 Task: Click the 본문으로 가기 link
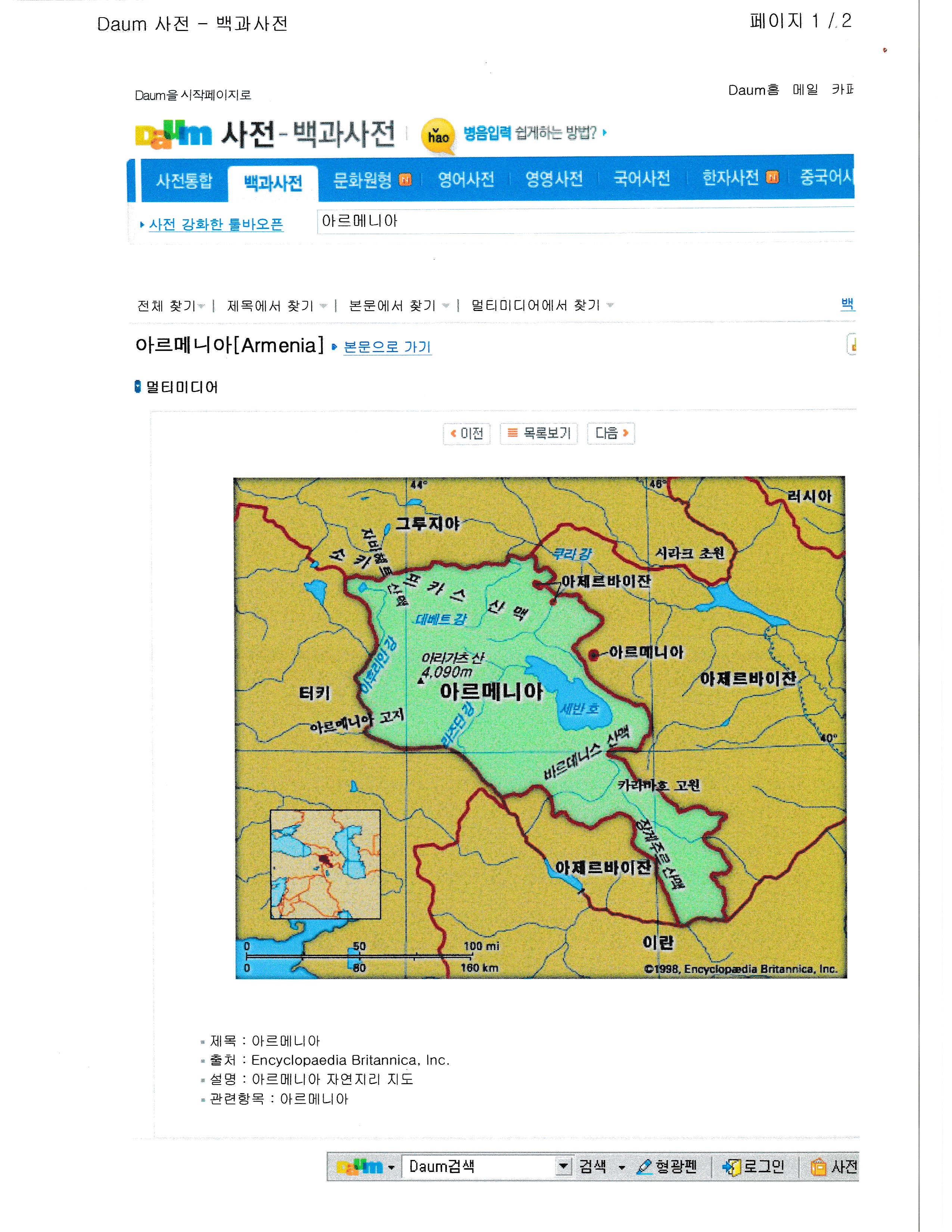point(387,347)
